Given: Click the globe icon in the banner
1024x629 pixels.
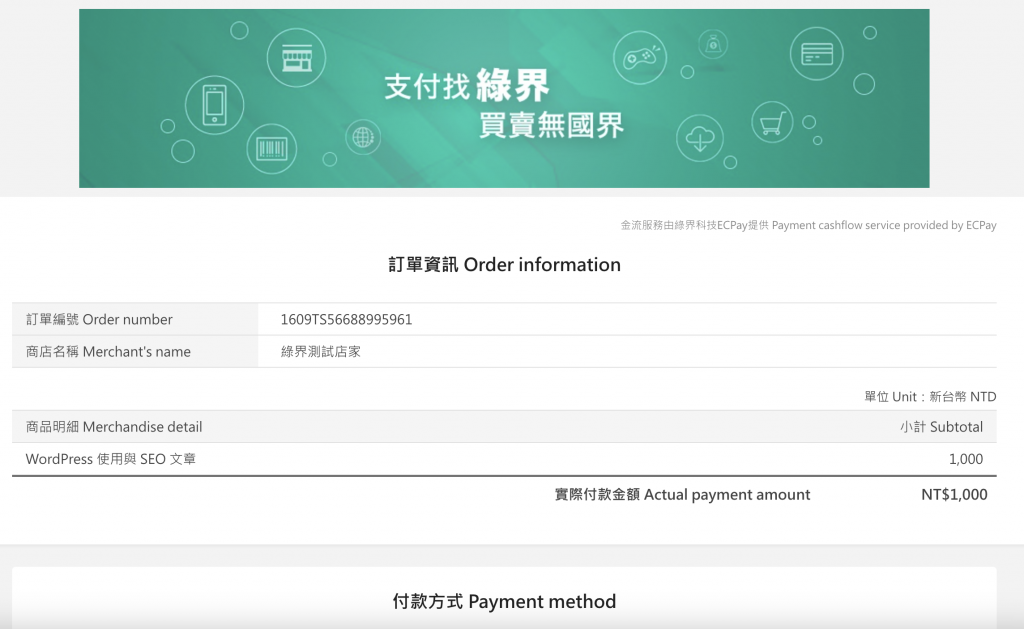Looking at the screenshot, I should 363,137.
